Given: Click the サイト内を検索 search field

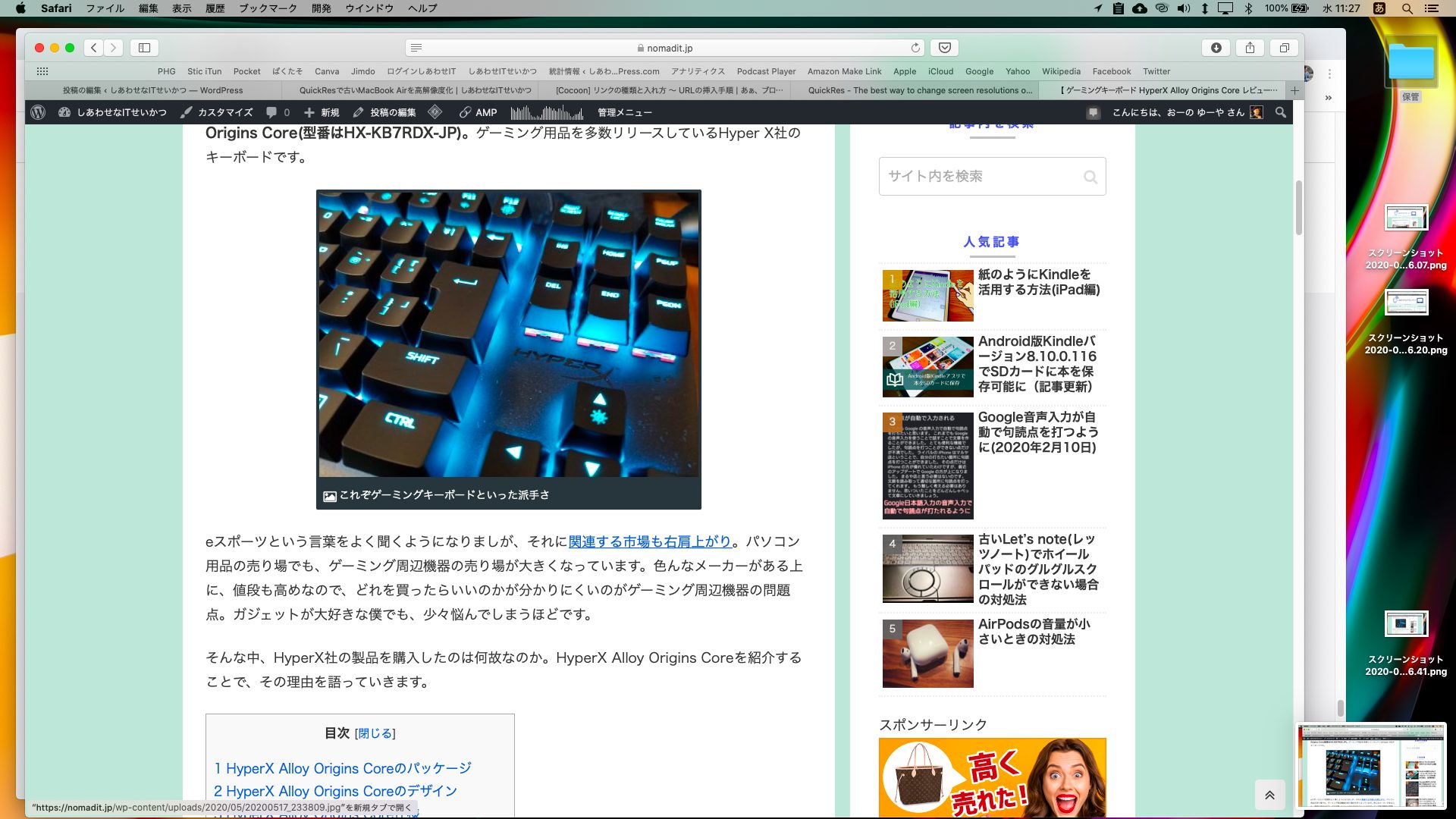Looking at the screenshot, I should [986, 176].
